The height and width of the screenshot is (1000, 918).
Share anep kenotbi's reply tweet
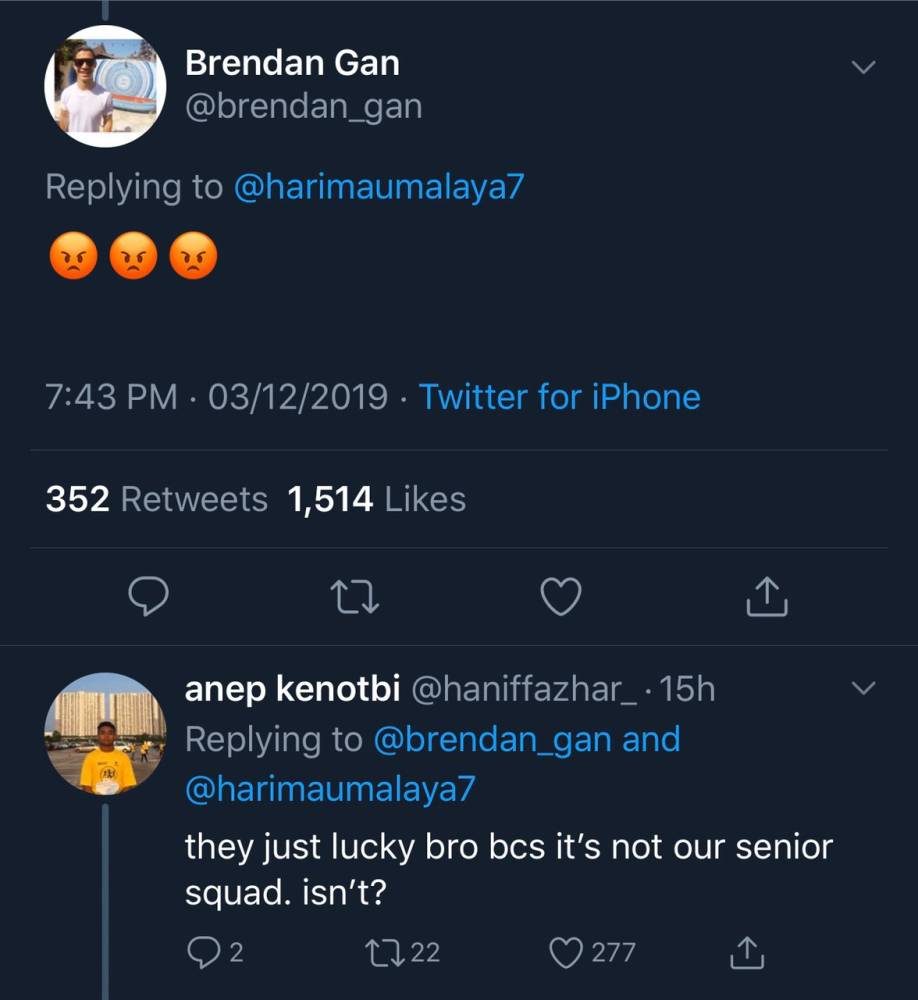[742, 952]
